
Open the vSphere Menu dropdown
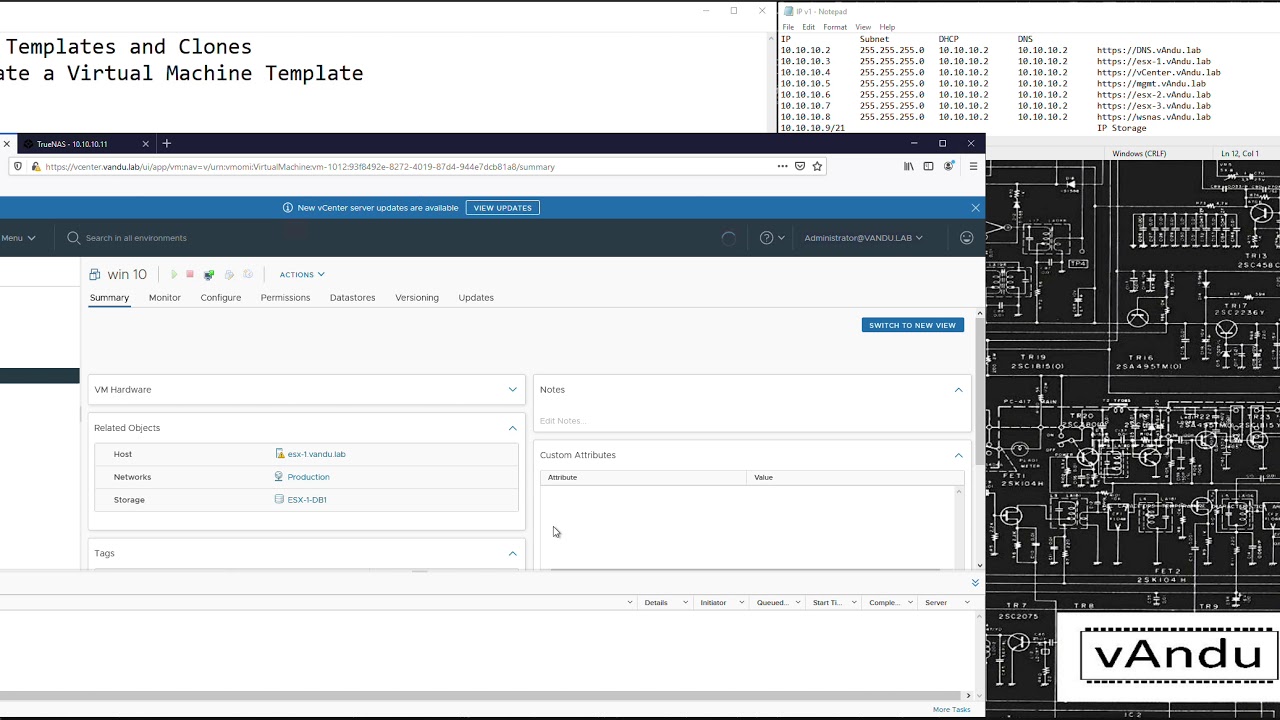[18, 238]
